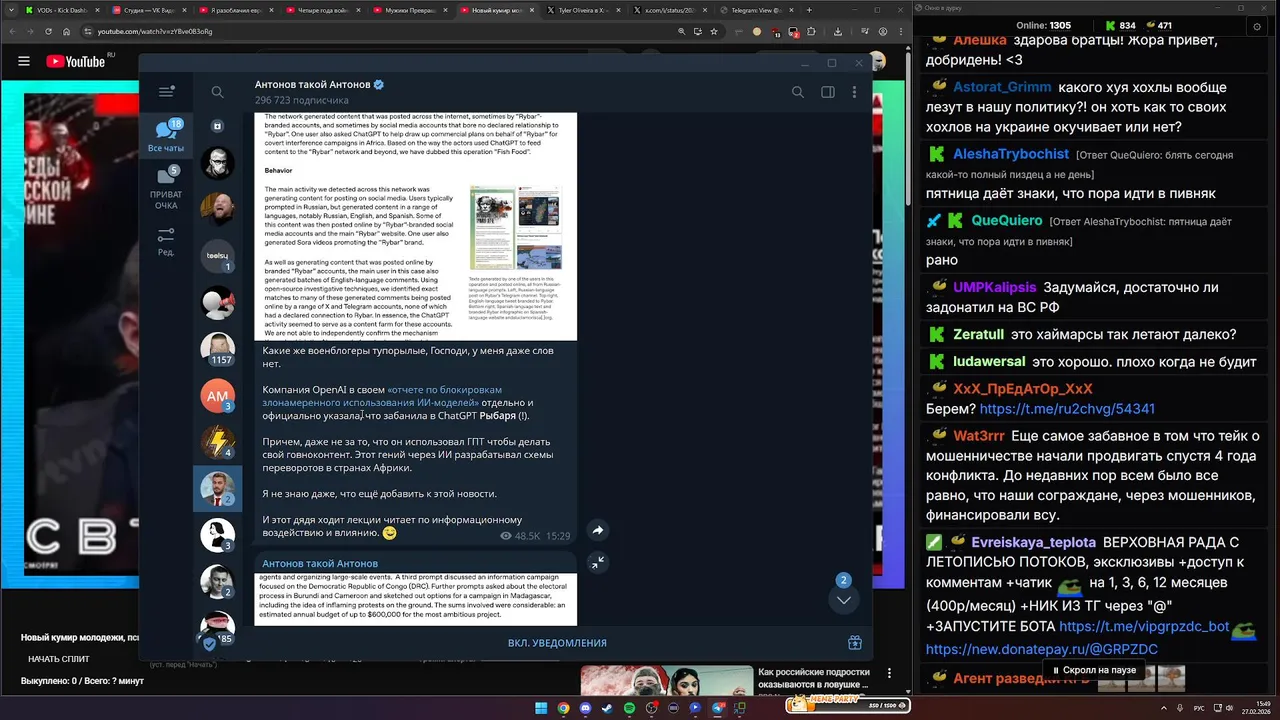
Task: Open the t.me/vipgrpzdc_bot link in chat
Action: 1144,626
